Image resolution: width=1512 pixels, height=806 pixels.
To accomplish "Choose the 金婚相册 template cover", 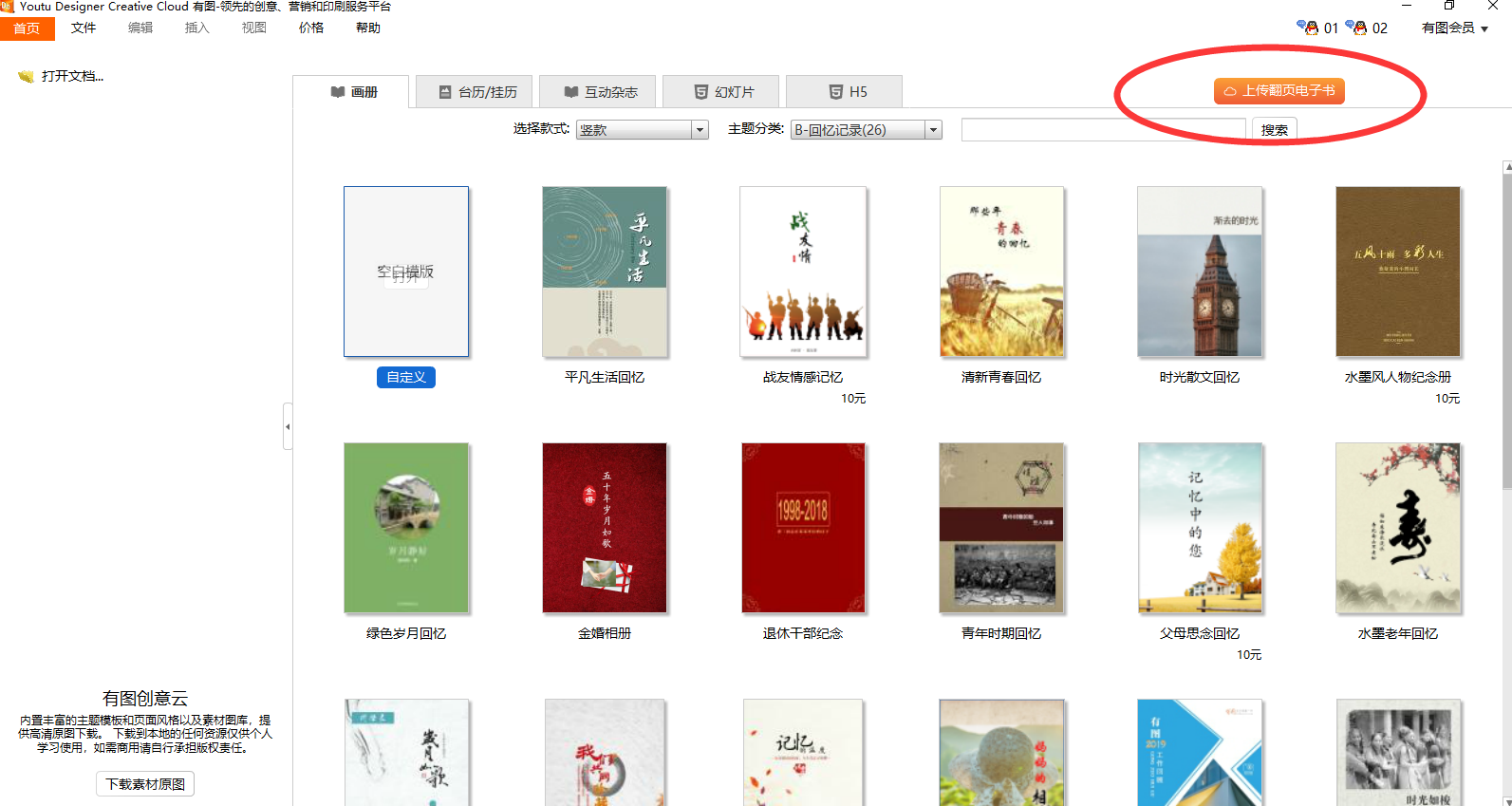I will click(x=605, y=528).
